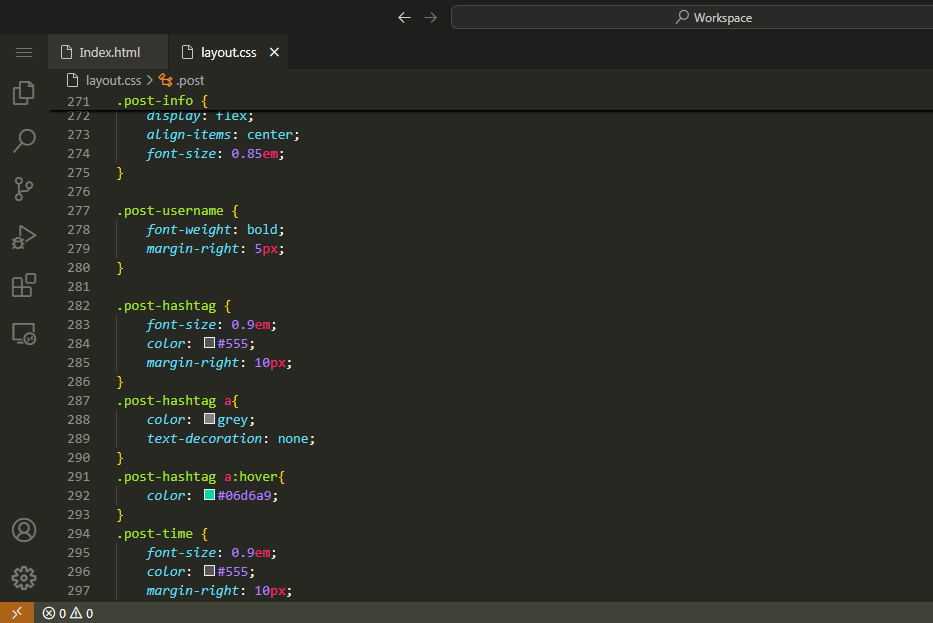Open the Accounts menu icon
Viewport: 933px width, 623px height.
(x=24, y=530)
